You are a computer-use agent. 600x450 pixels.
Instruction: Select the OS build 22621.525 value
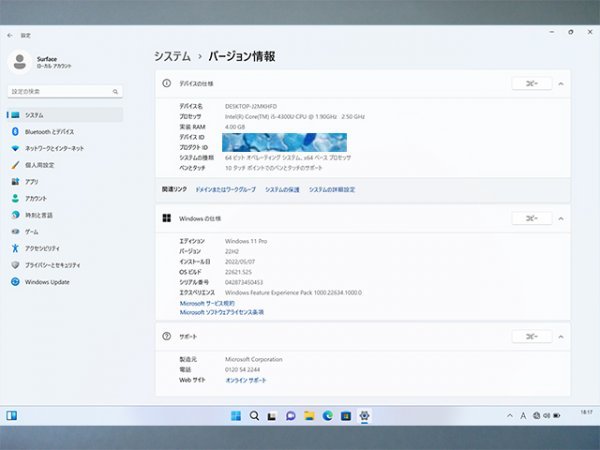click(x=238, y=272)
